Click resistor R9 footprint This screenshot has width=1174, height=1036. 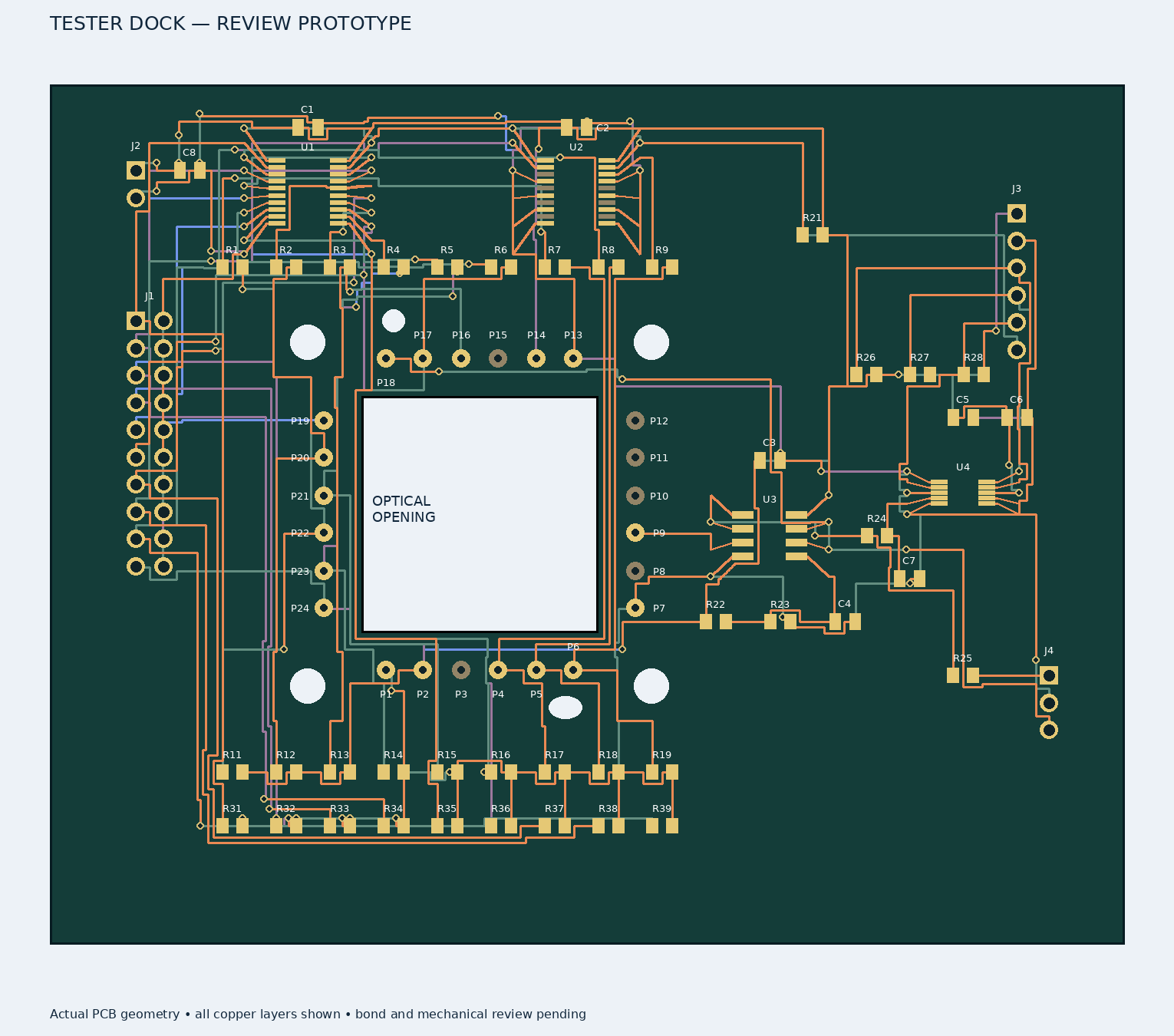(662, 267)
